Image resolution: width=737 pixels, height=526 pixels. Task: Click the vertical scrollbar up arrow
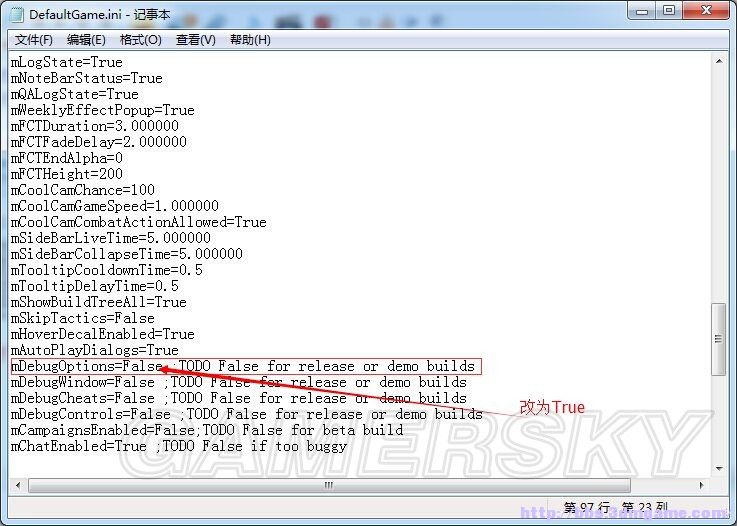pyautogui.click(x=717, y=62)
